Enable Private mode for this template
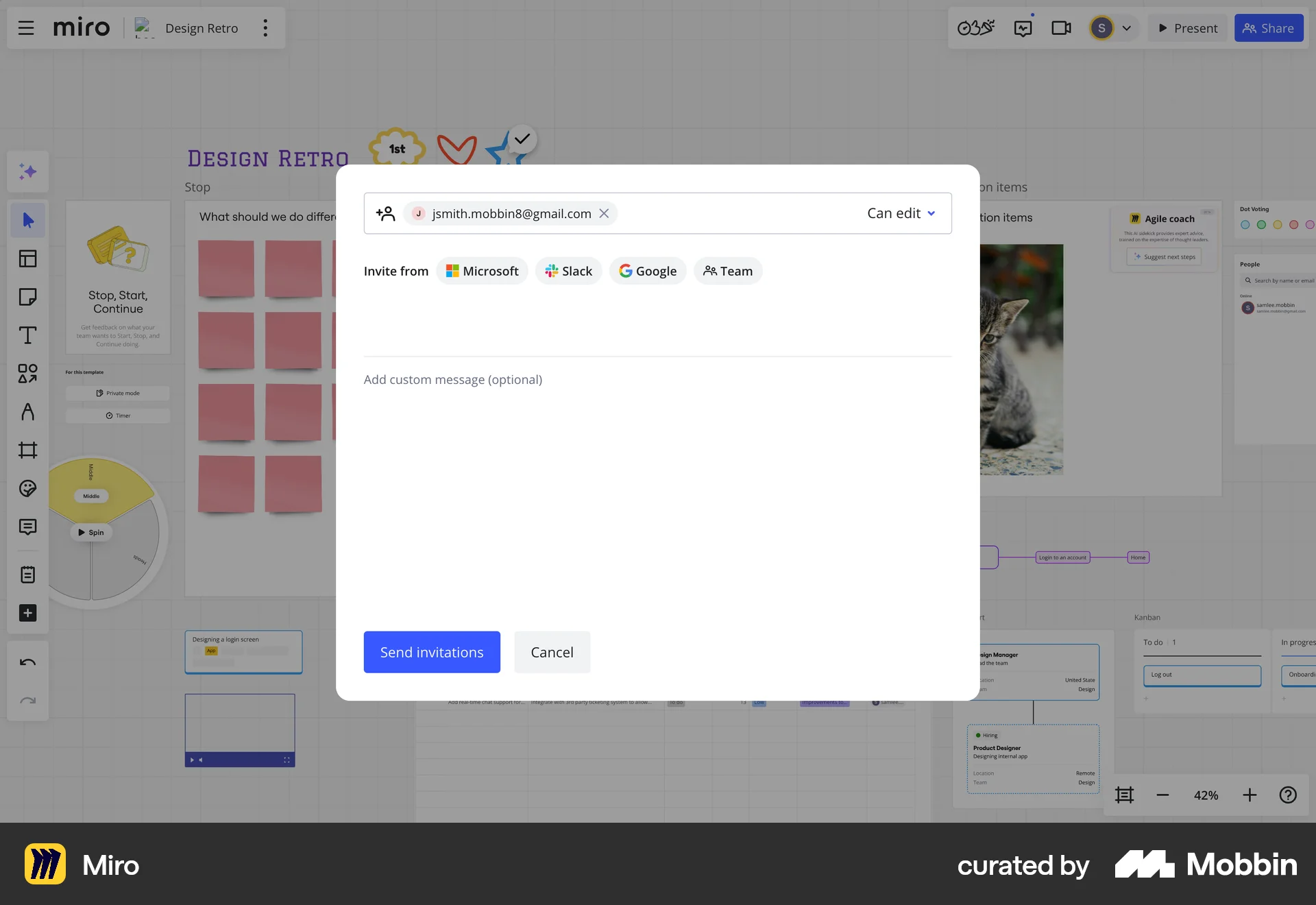This screenshot has width=1316, height=905. [x=117, y=393]
